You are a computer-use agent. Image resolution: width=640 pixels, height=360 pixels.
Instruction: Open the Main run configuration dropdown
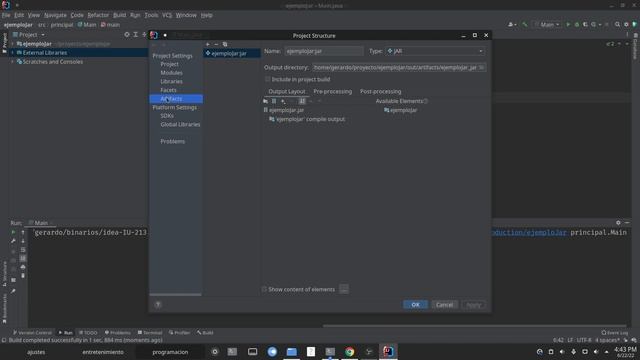click(x=547, y=24)
